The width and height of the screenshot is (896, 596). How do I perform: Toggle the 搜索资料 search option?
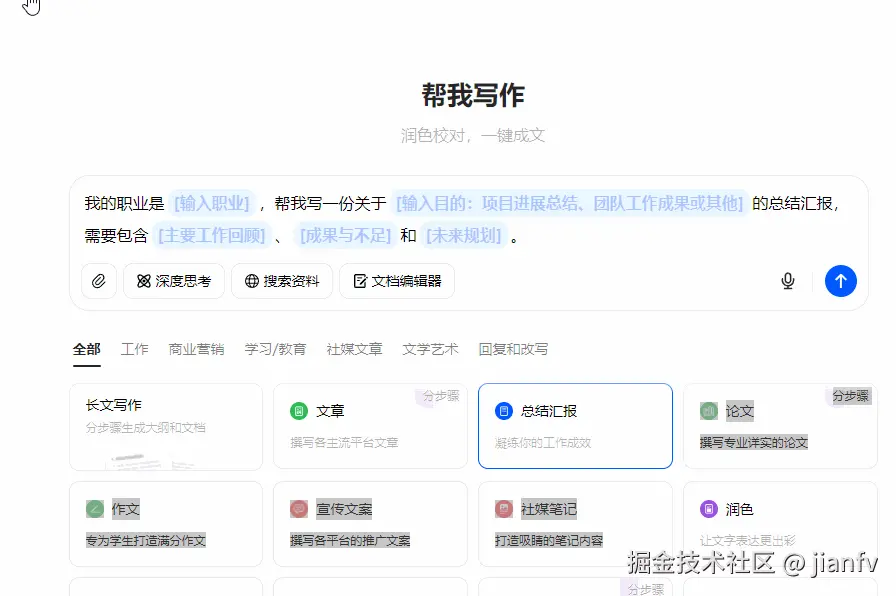coord(282,281)
